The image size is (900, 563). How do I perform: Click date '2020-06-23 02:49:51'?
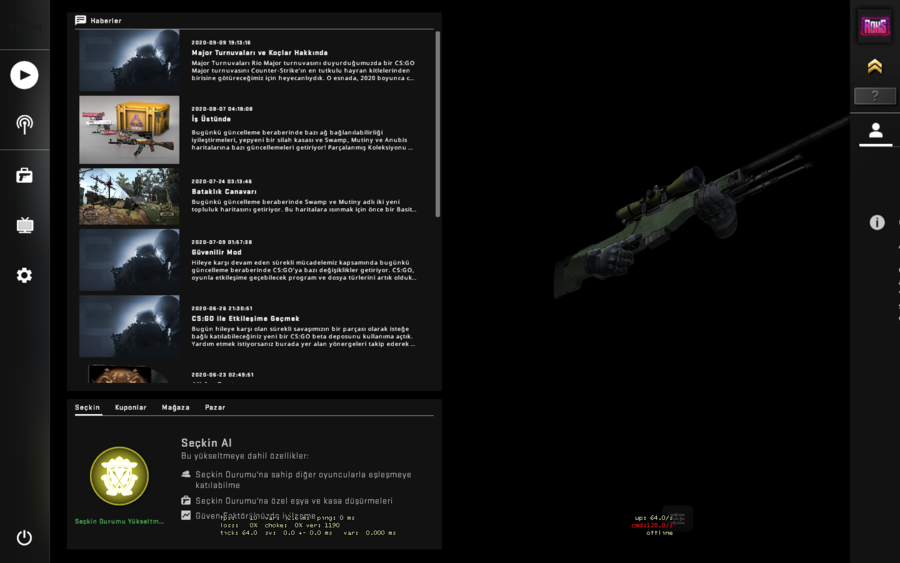[222, 375]
